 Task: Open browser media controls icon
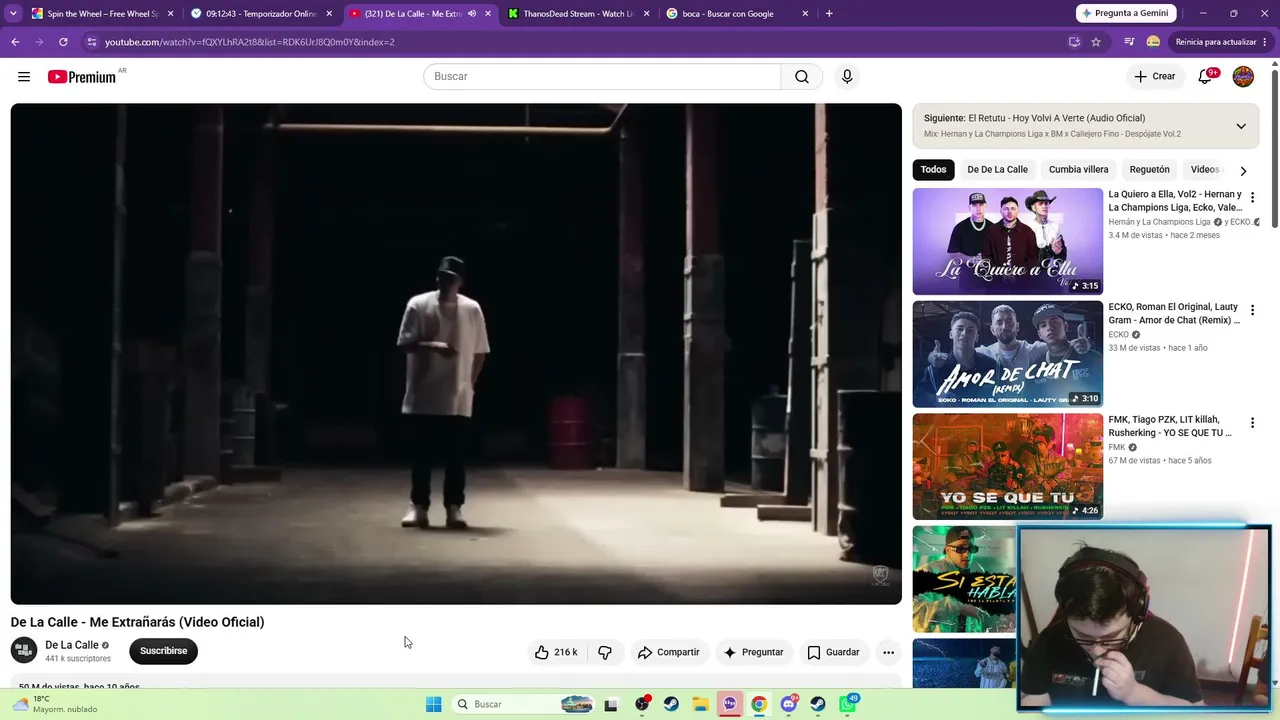click(x=1129, y=42)
